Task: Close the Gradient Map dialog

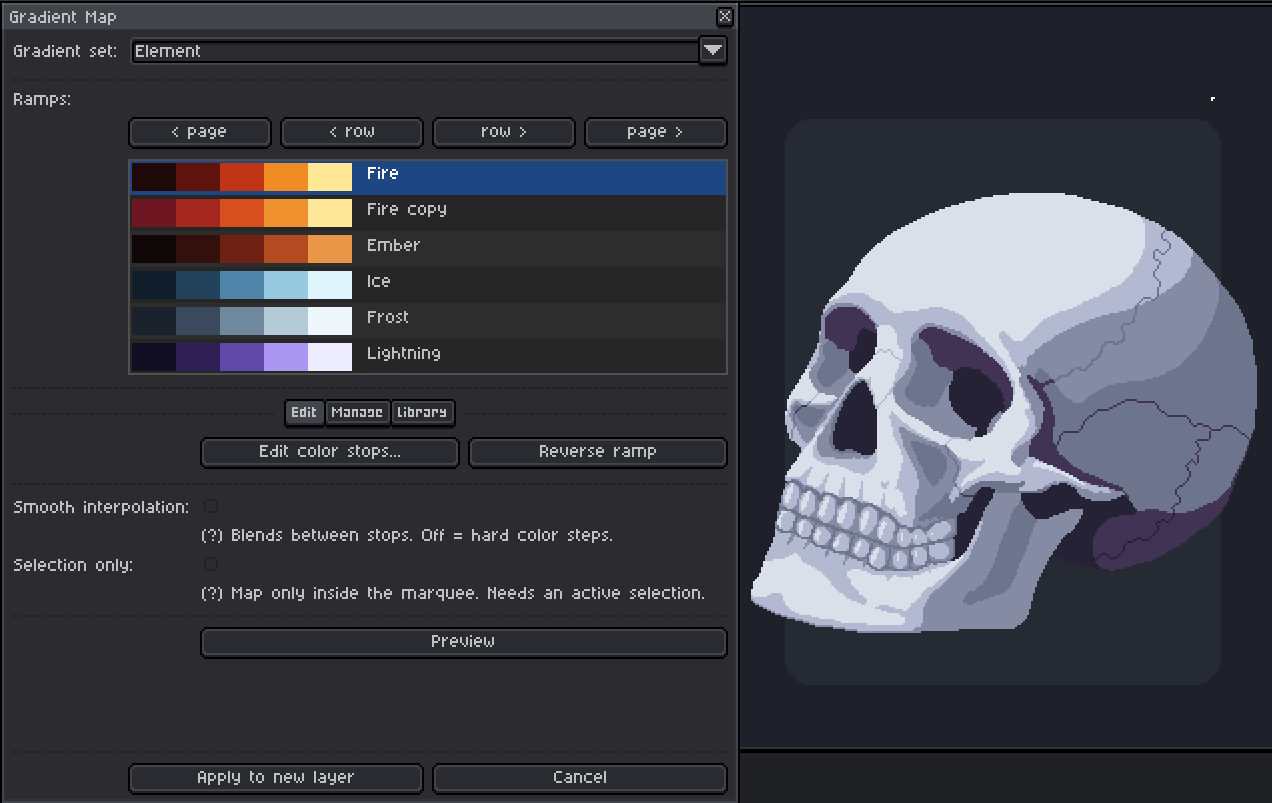Action: [725, 16]
